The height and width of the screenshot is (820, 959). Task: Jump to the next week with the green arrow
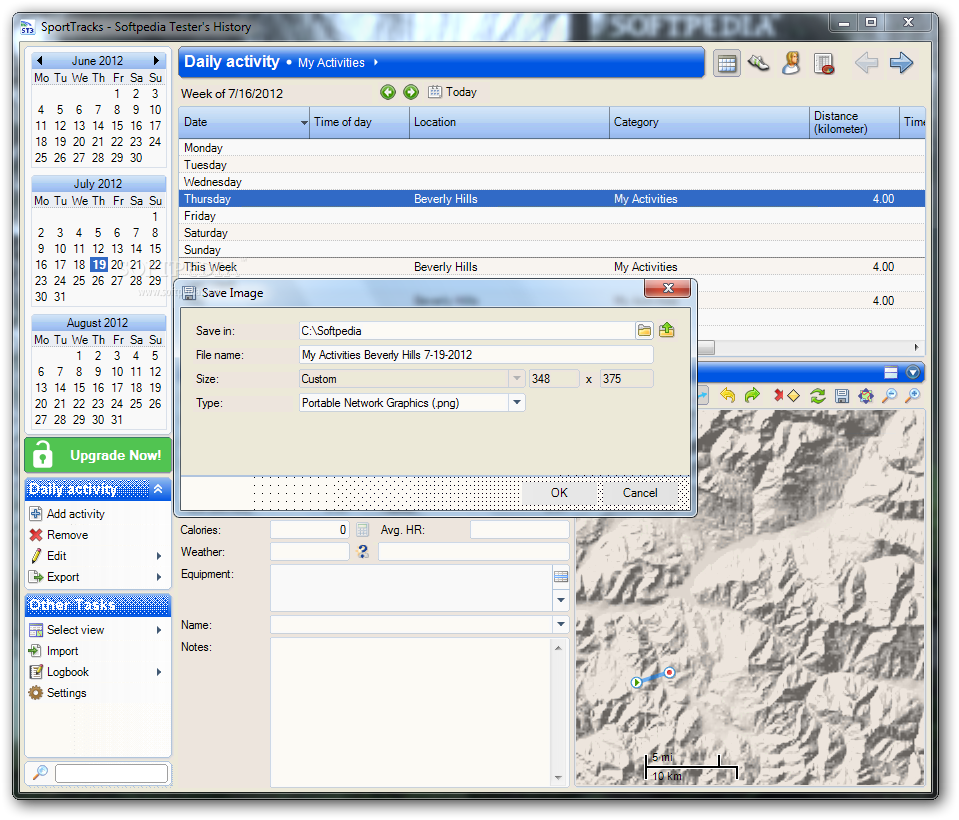(411, 92)
